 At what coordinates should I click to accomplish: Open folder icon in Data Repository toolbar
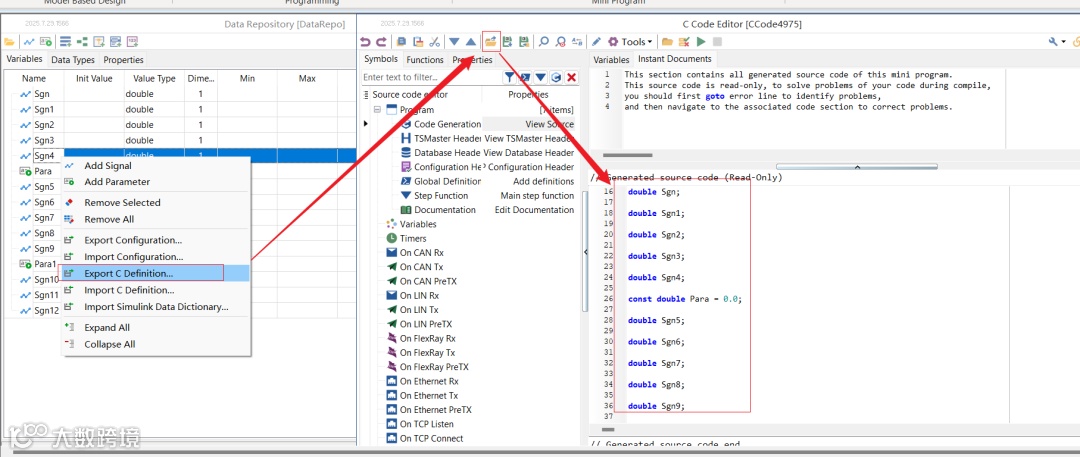[9, 42]
